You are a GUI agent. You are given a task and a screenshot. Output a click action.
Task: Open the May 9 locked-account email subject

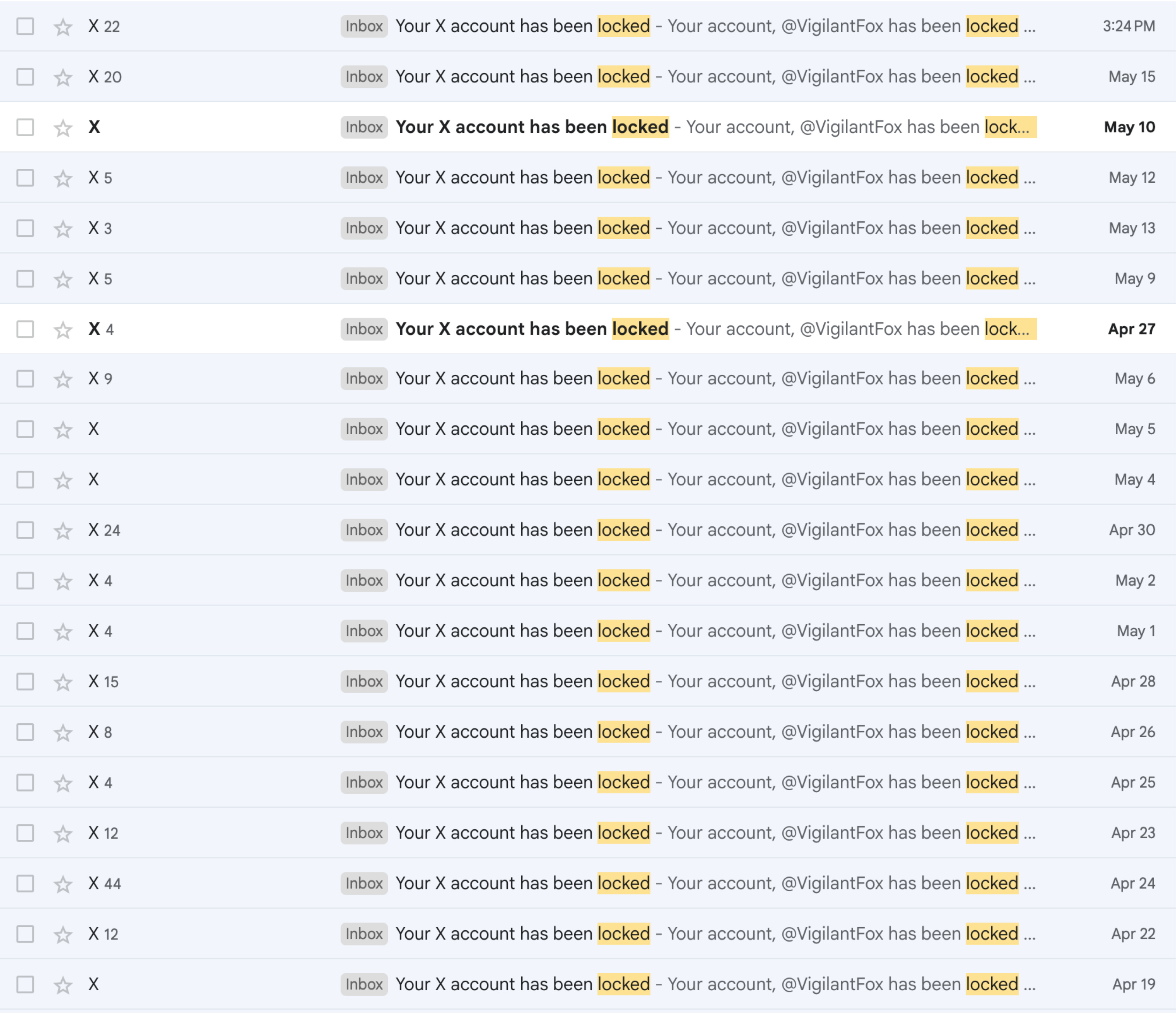(523, 279)
